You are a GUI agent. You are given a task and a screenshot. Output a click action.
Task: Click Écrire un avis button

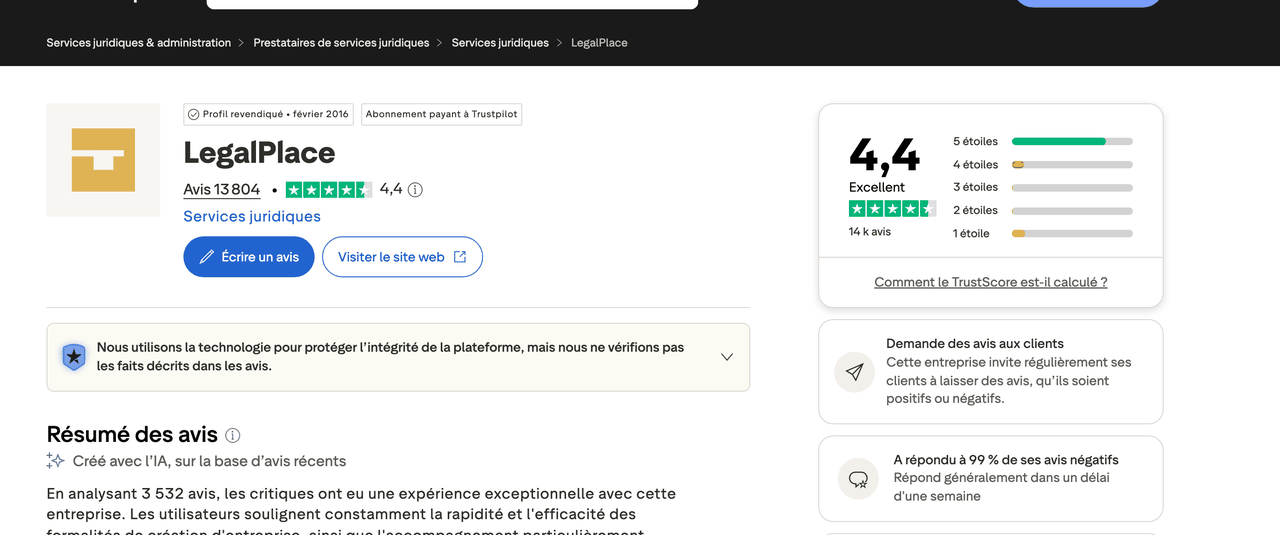249,257
